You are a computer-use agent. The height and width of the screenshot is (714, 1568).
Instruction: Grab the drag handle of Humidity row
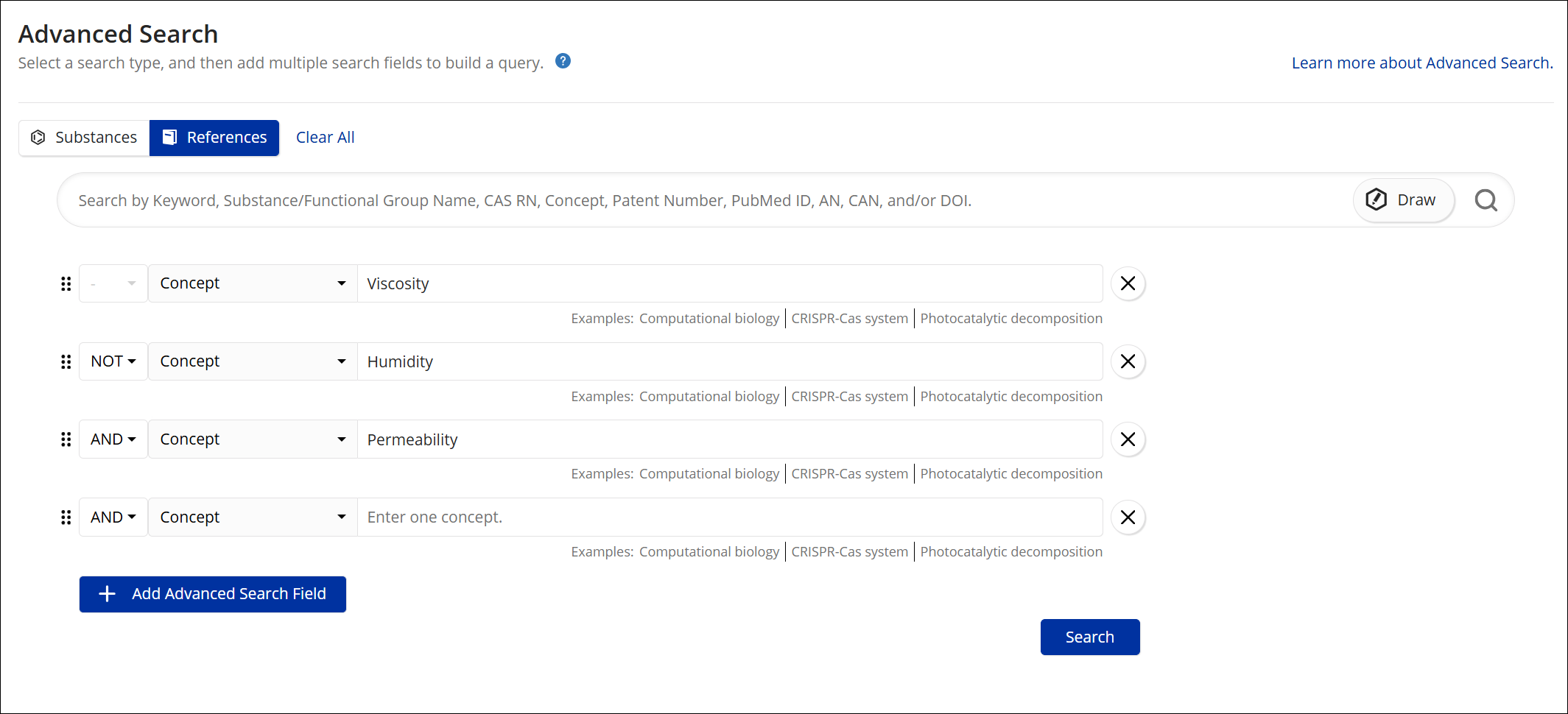click(66, 361)
